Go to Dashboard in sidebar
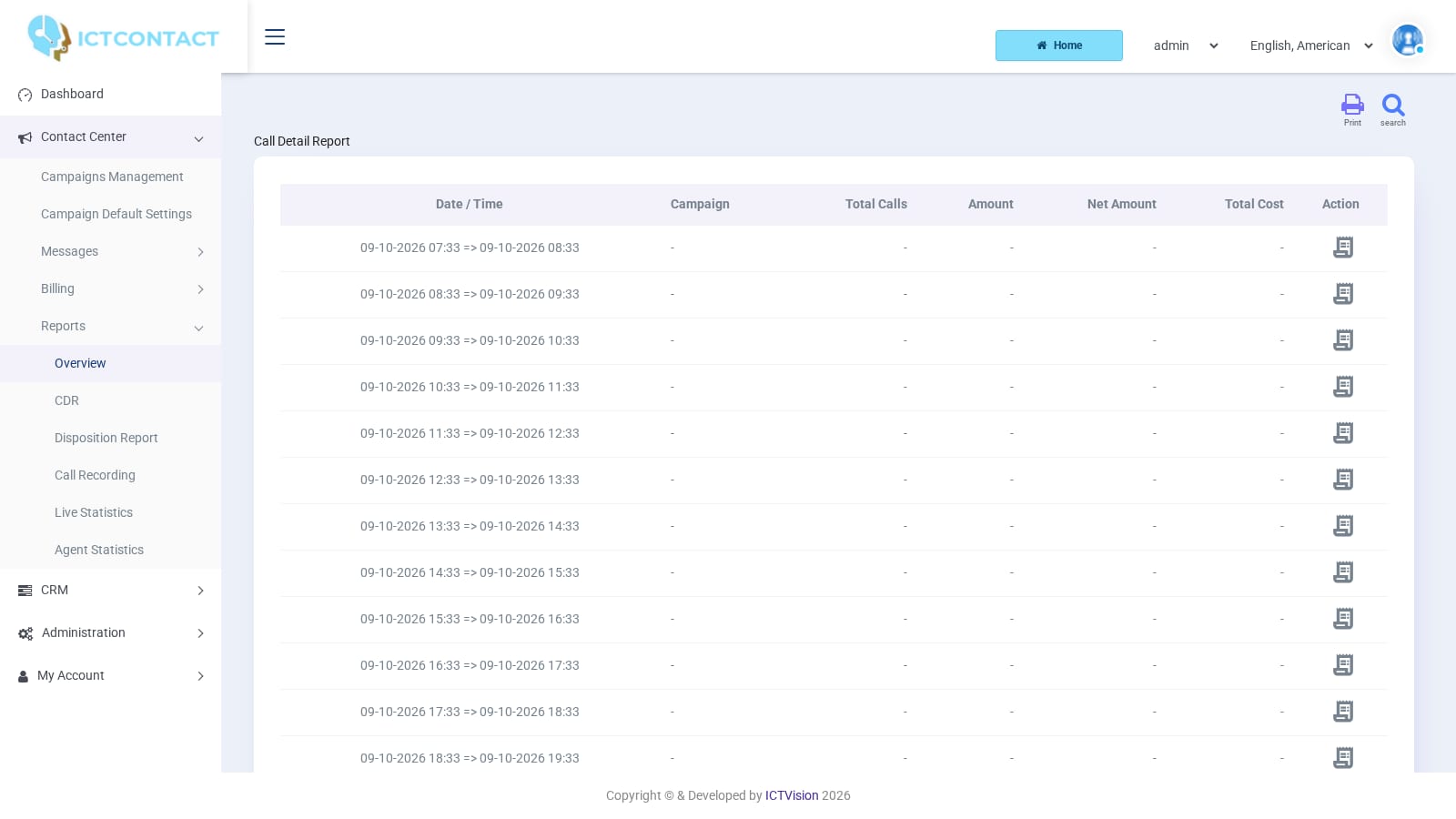Image resolution: width=1456 pixels, height=819 pixels. click(110, 94)
